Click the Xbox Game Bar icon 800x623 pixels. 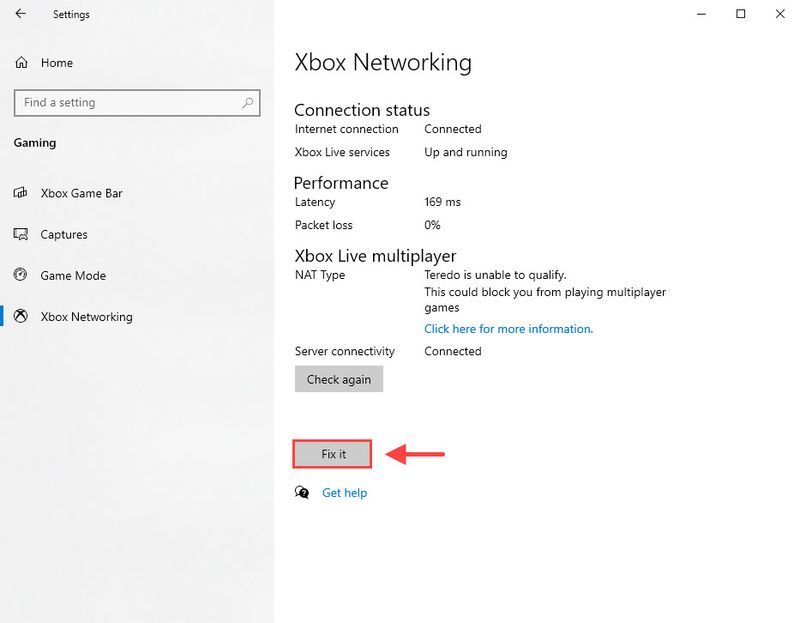(20, 193)
